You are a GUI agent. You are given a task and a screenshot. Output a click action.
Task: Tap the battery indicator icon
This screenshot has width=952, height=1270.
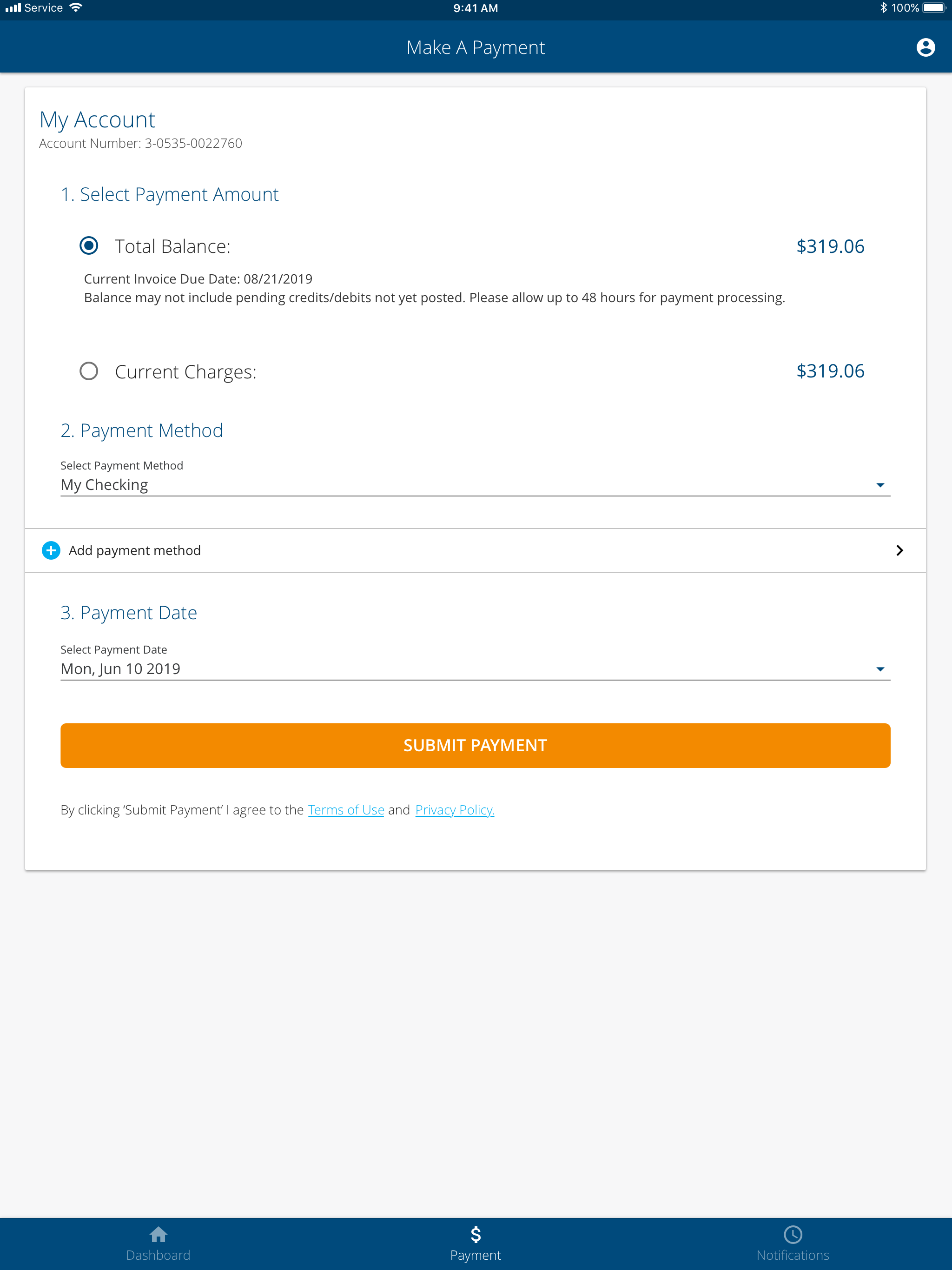click(x=933, y=8)
